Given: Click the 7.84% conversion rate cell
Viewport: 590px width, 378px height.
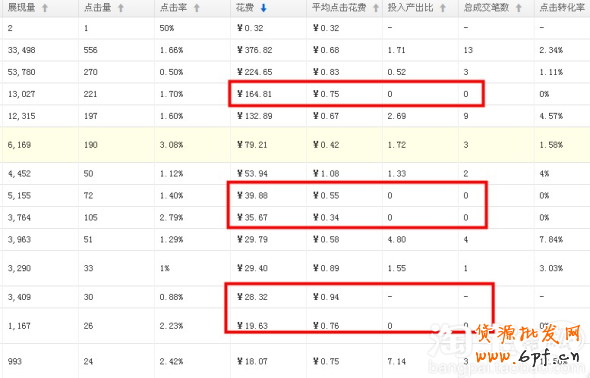Looking at the screenshot, I should 551,240.
